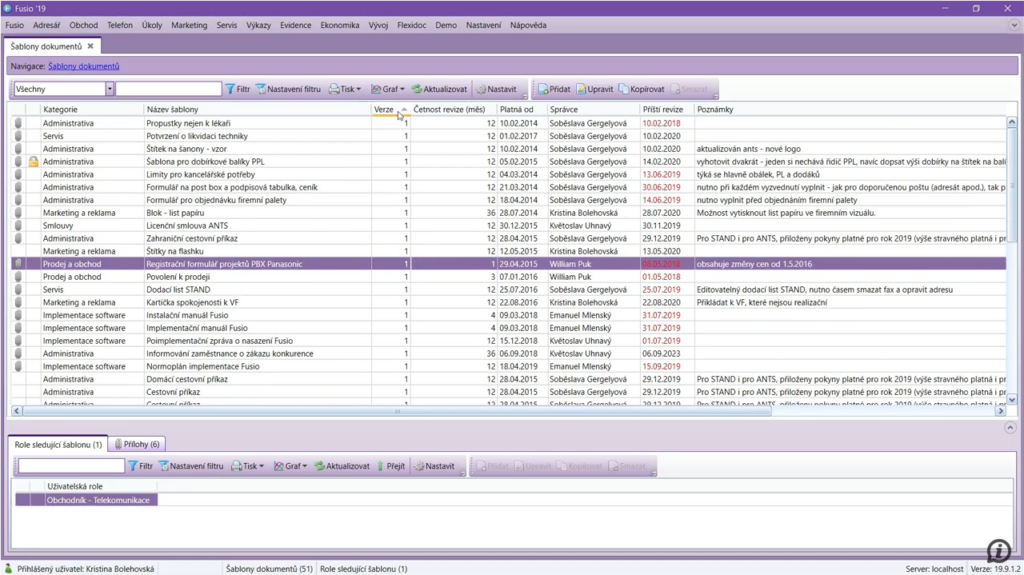Click the info icon in bottom-right corner
The width and height of the screenshot is (1024, 575).
(x=998, y=551)
